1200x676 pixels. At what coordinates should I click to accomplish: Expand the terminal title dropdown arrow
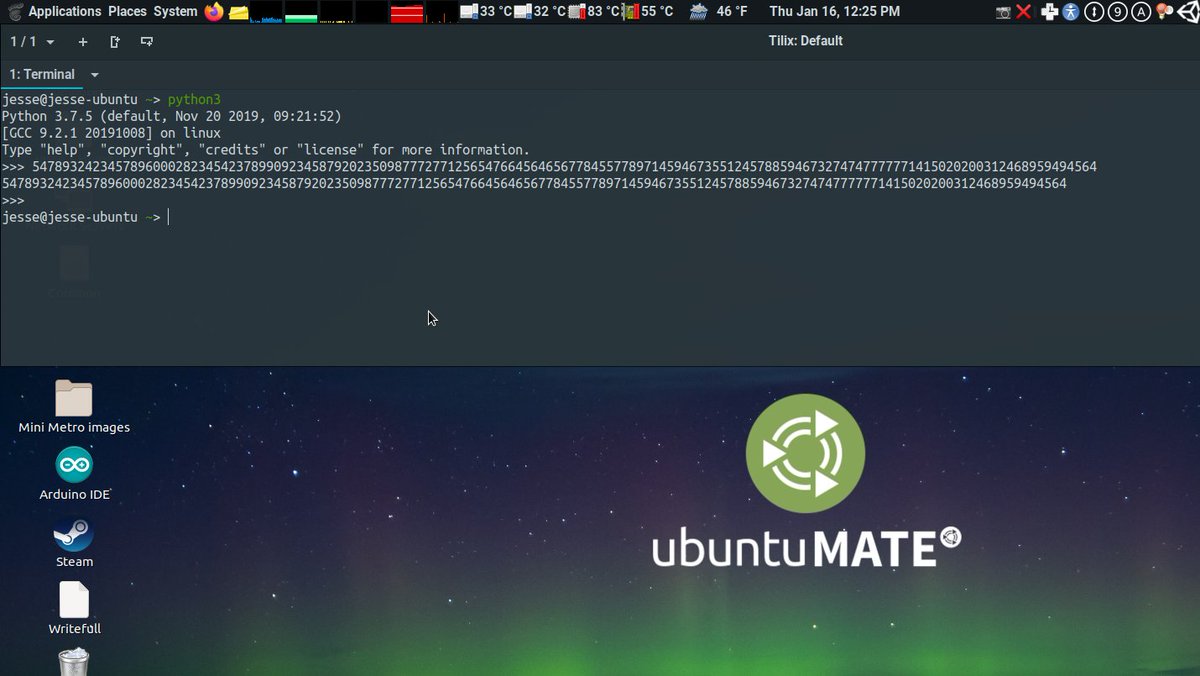tap(95, 75)
